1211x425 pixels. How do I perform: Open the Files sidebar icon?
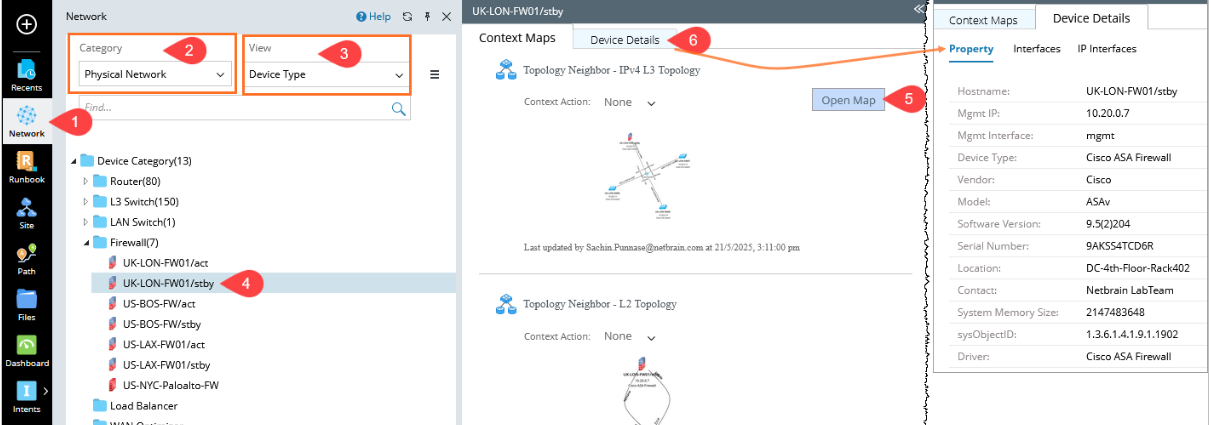click(x=27, y=305)
